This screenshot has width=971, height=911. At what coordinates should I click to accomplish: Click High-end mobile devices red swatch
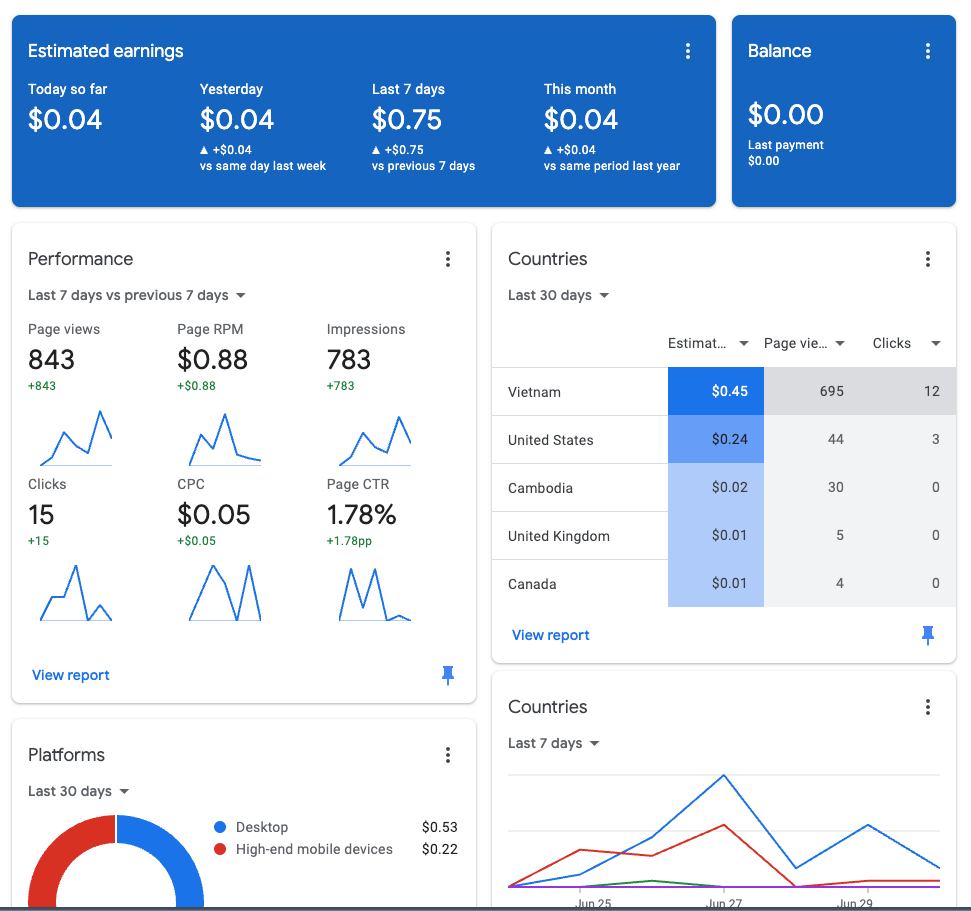pos(219,849)
